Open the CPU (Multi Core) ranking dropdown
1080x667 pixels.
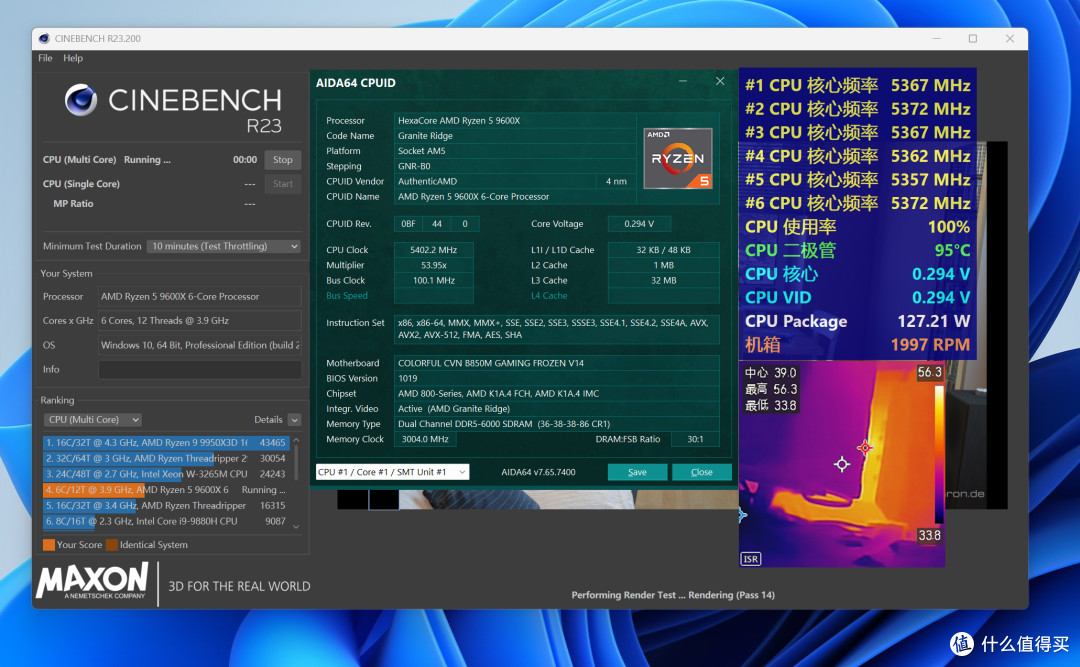click(92, 420)
